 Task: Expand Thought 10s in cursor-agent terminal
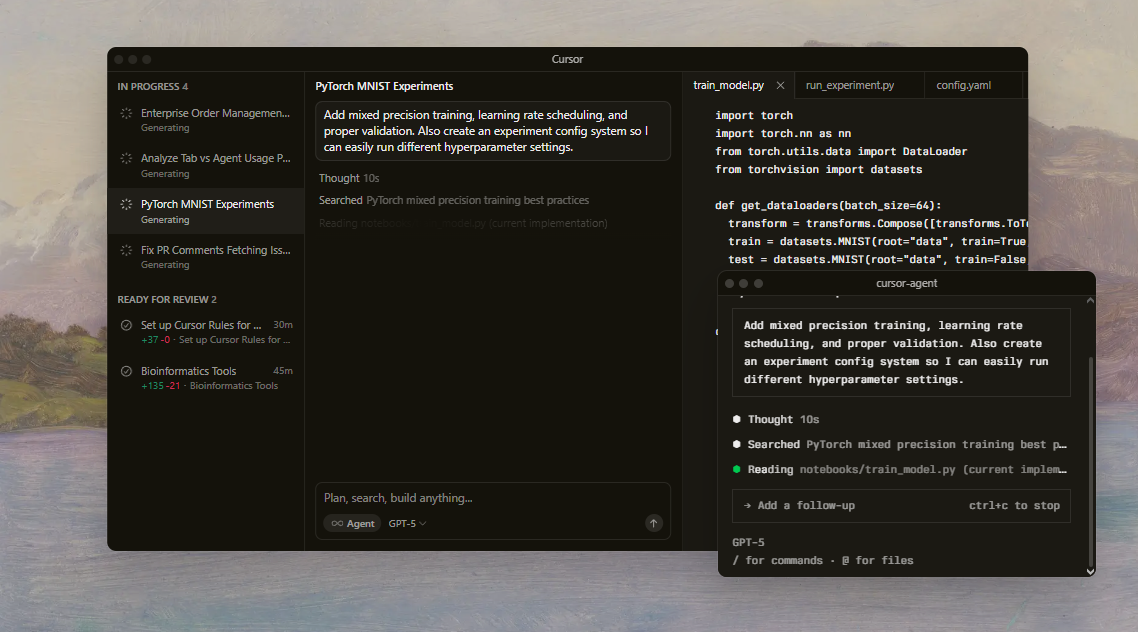pos(783,420)
